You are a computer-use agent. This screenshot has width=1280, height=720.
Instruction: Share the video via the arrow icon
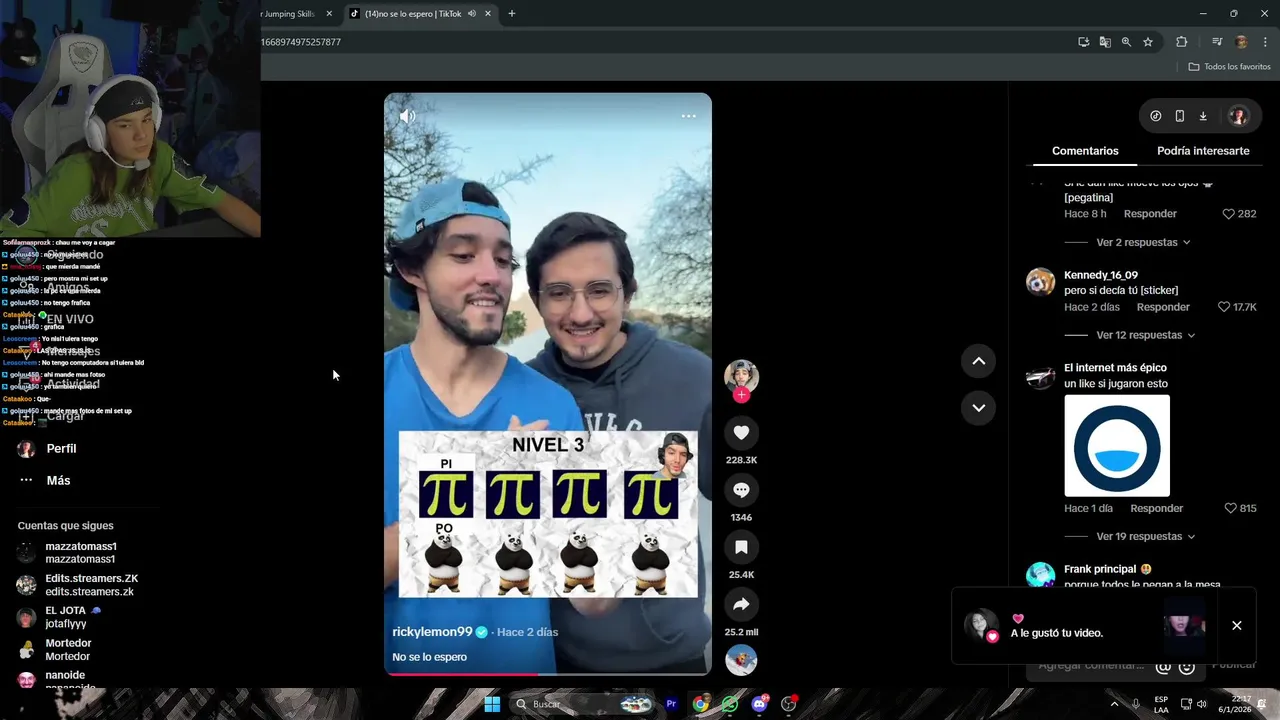[x=741, y=604]
